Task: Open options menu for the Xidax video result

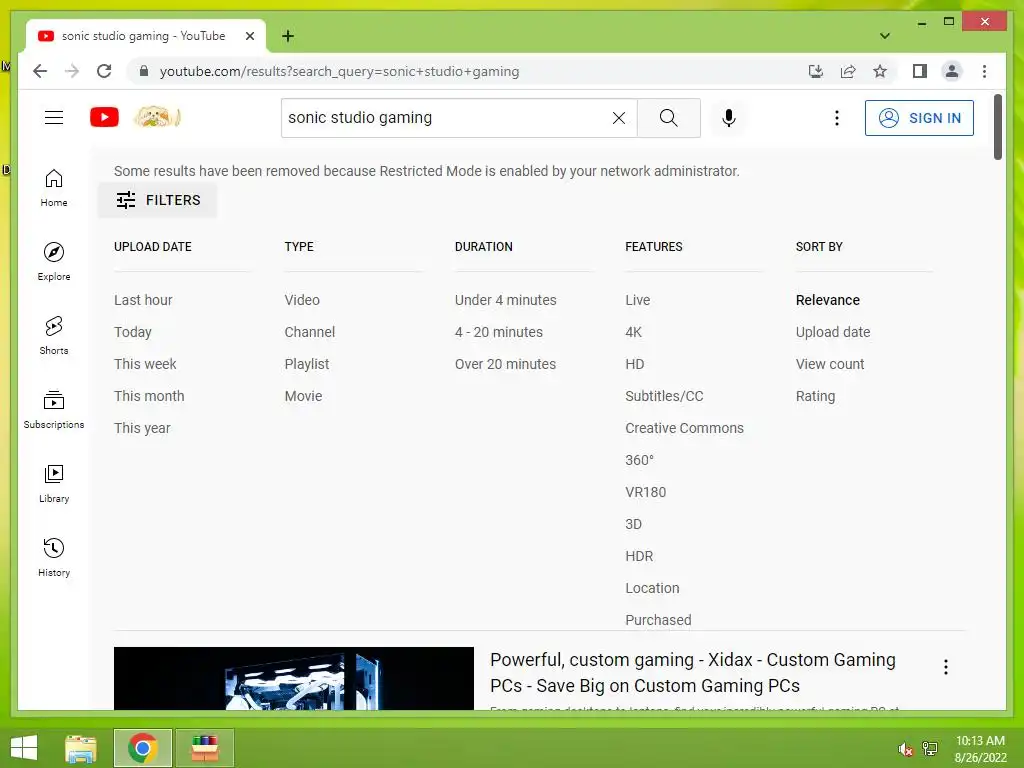Action: (946, 667)
